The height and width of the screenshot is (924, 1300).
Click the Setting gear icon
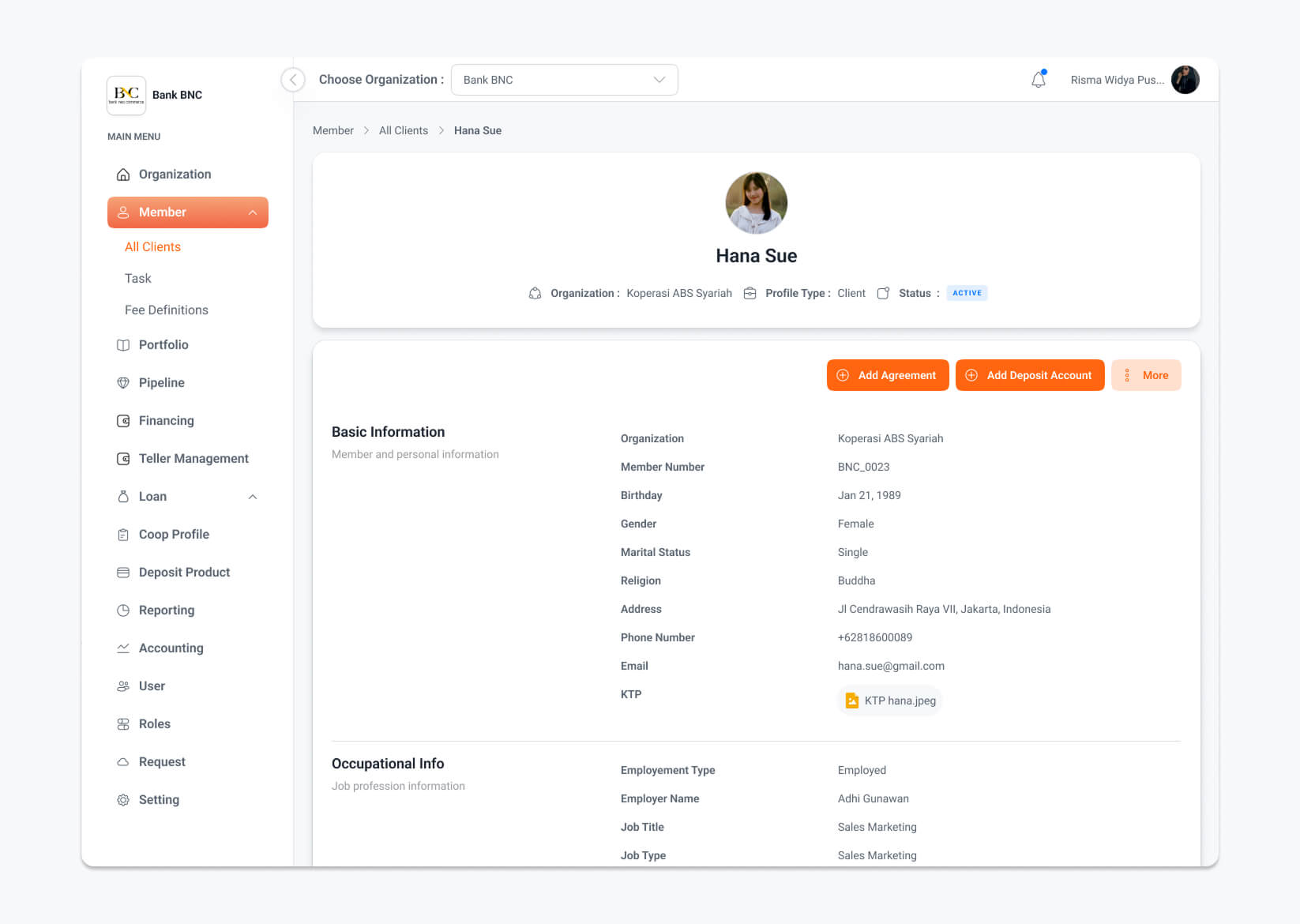click(x=123, y=800)
